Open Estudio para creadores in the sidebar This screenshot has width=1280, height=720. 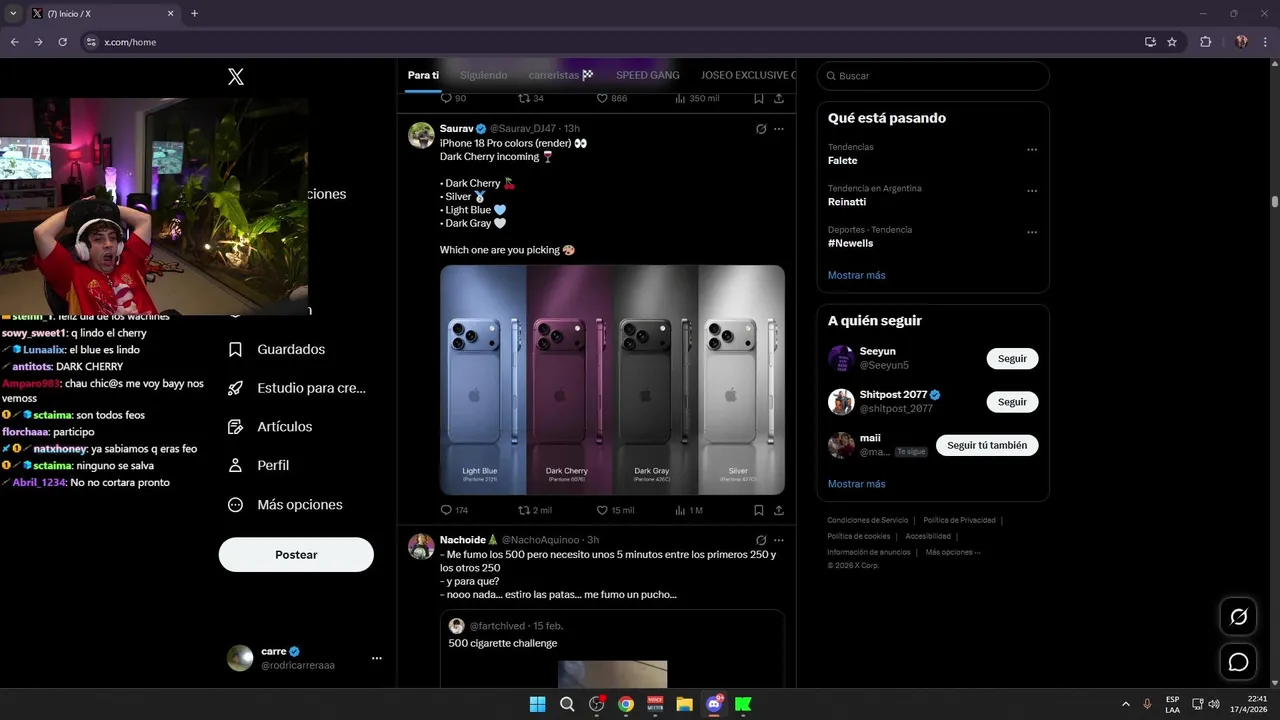(296, 388)
